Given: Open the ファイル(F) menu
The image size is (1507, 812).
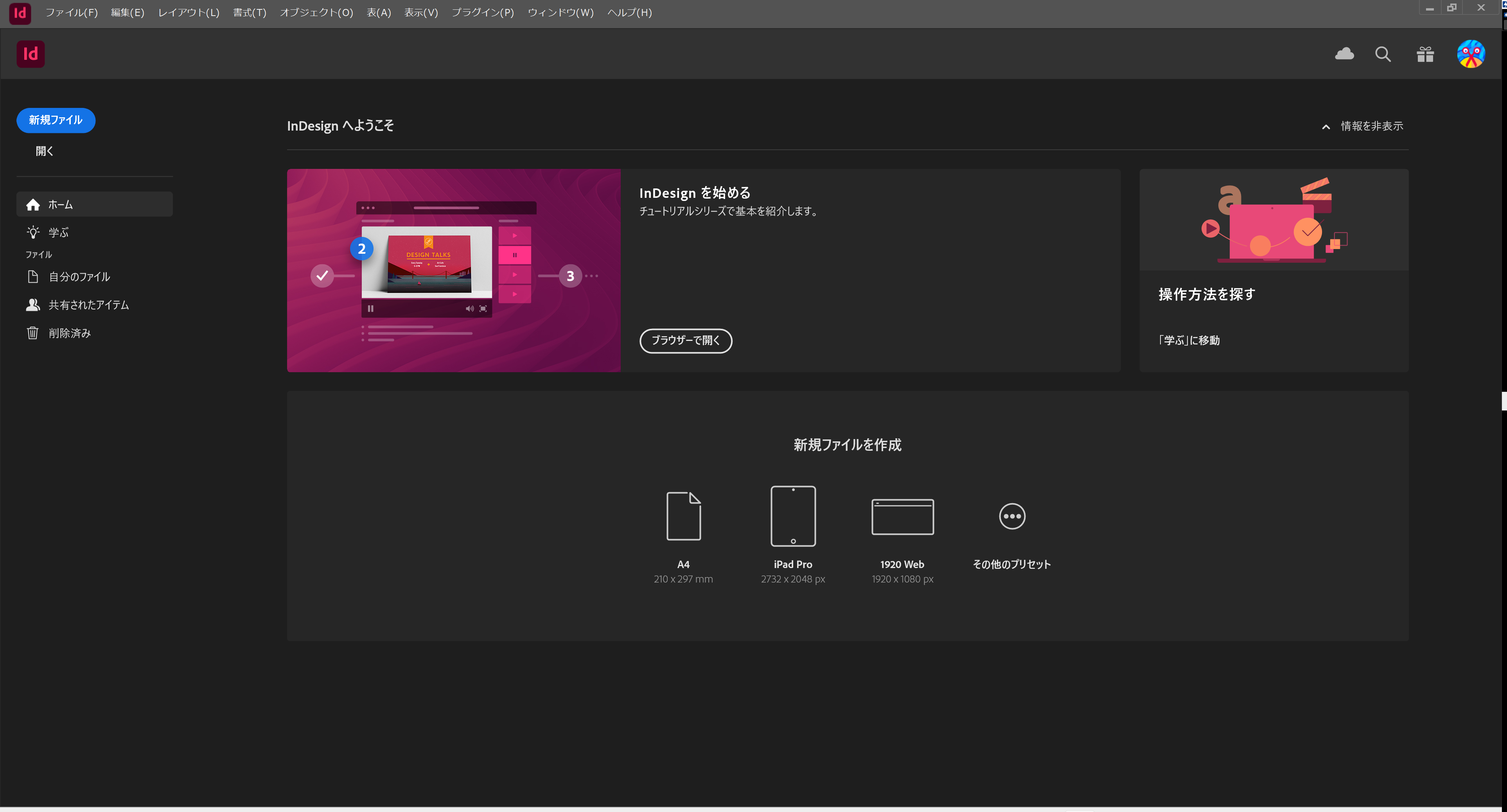Looking at the screenshot, I should 71,12.
